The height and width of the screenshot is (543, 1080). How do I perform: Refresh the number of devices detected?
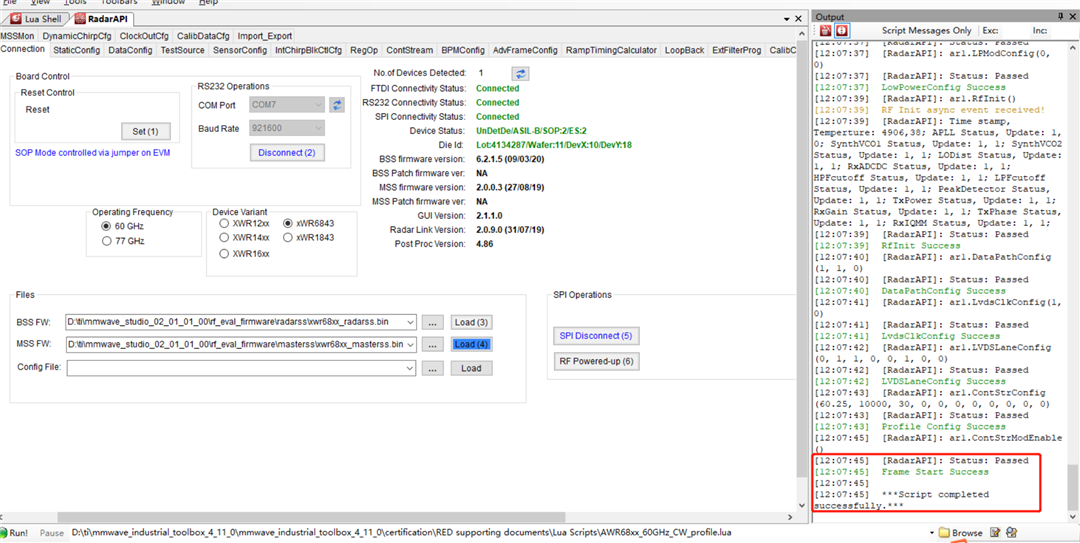coord(520,73)
